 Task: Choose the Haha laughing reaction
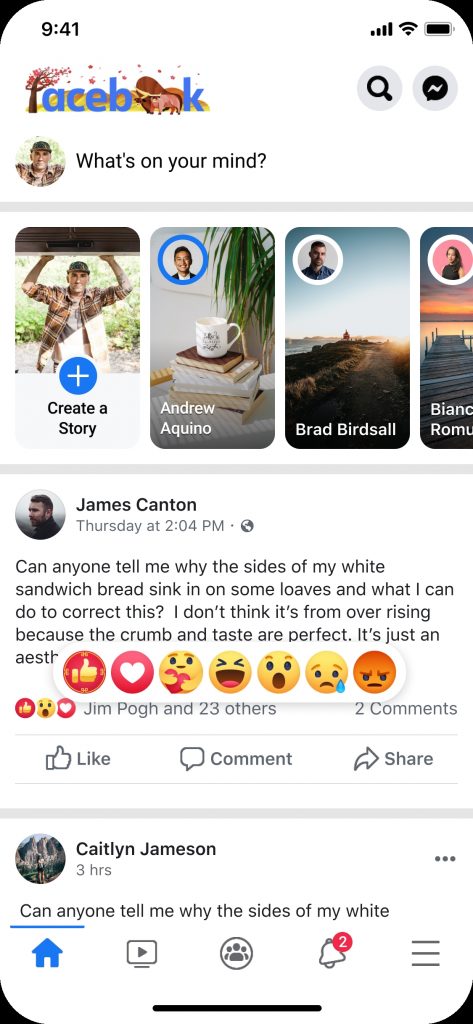point(230,673)
